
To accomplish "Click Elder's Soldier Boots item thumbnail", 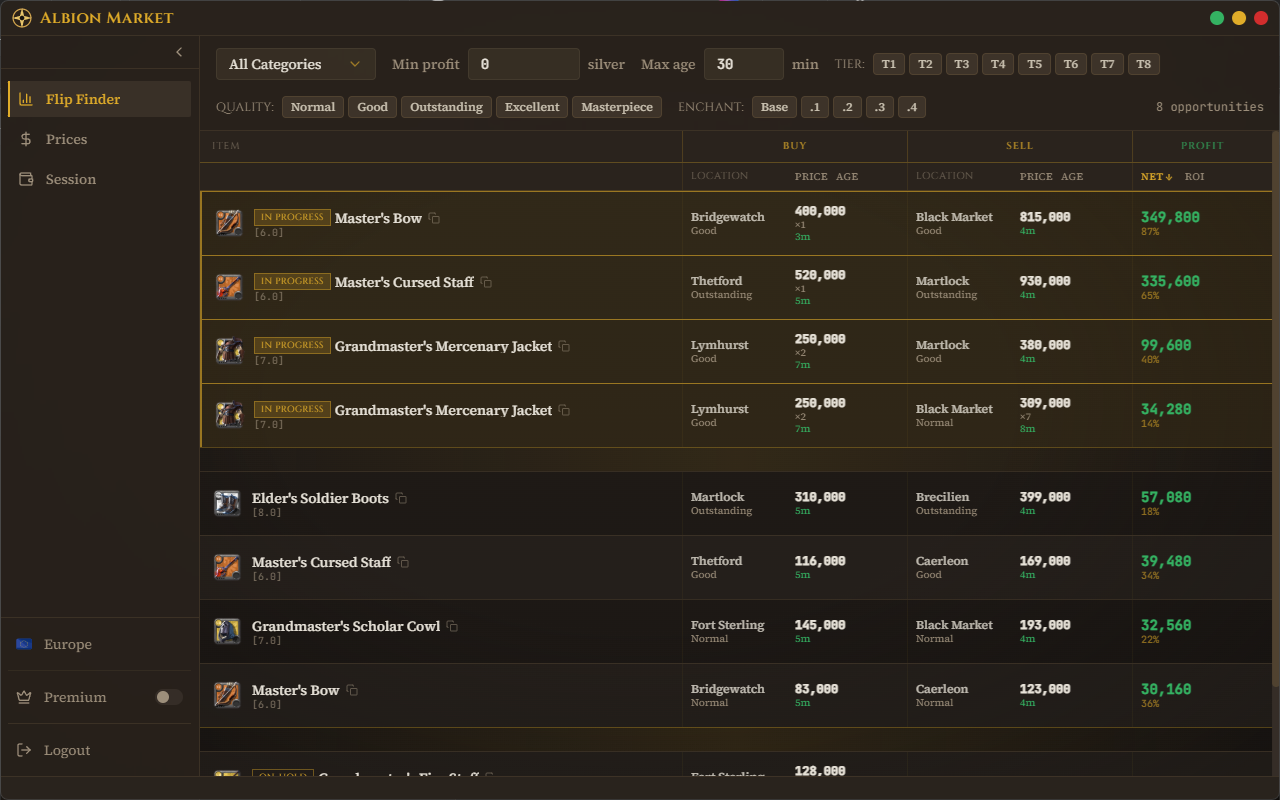I will 227,503.
